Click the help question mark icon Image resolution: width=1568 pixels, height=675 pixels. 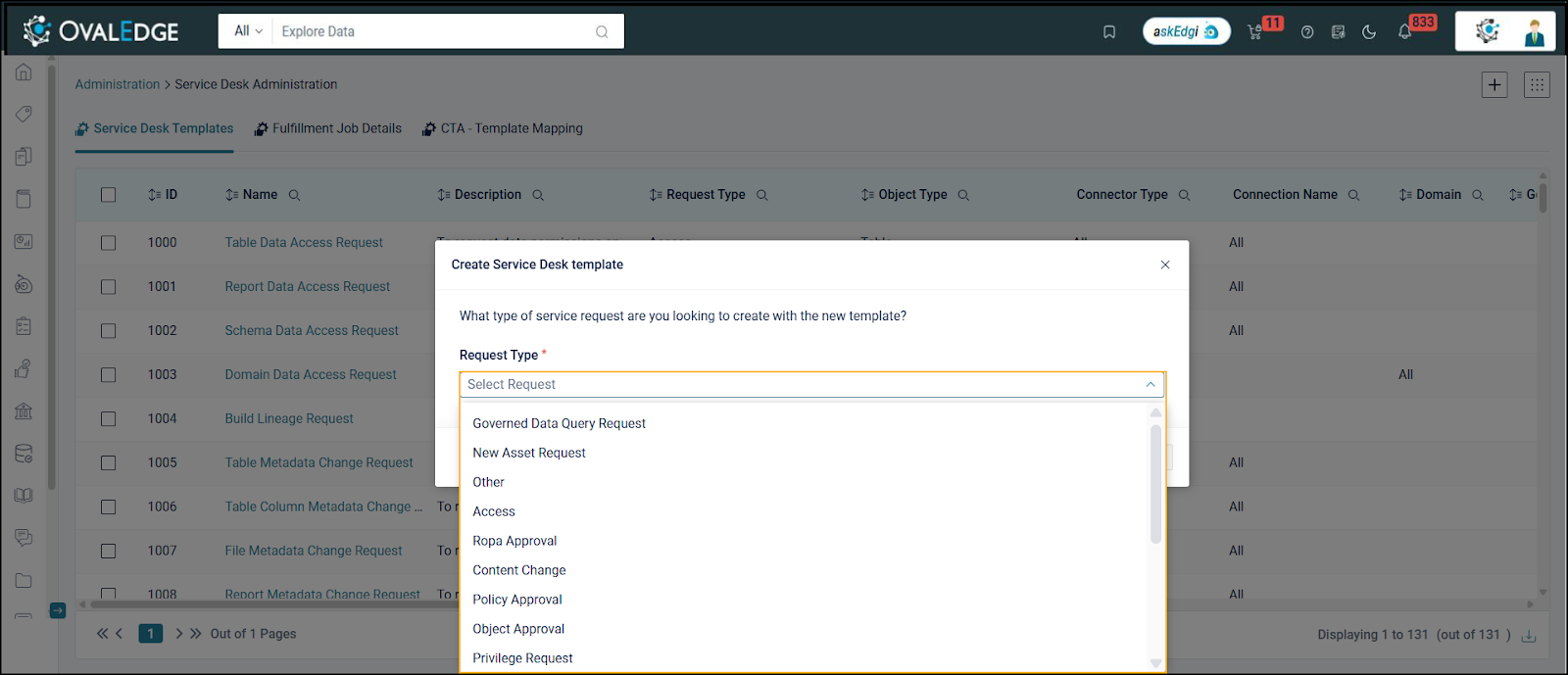[1307, 32]
